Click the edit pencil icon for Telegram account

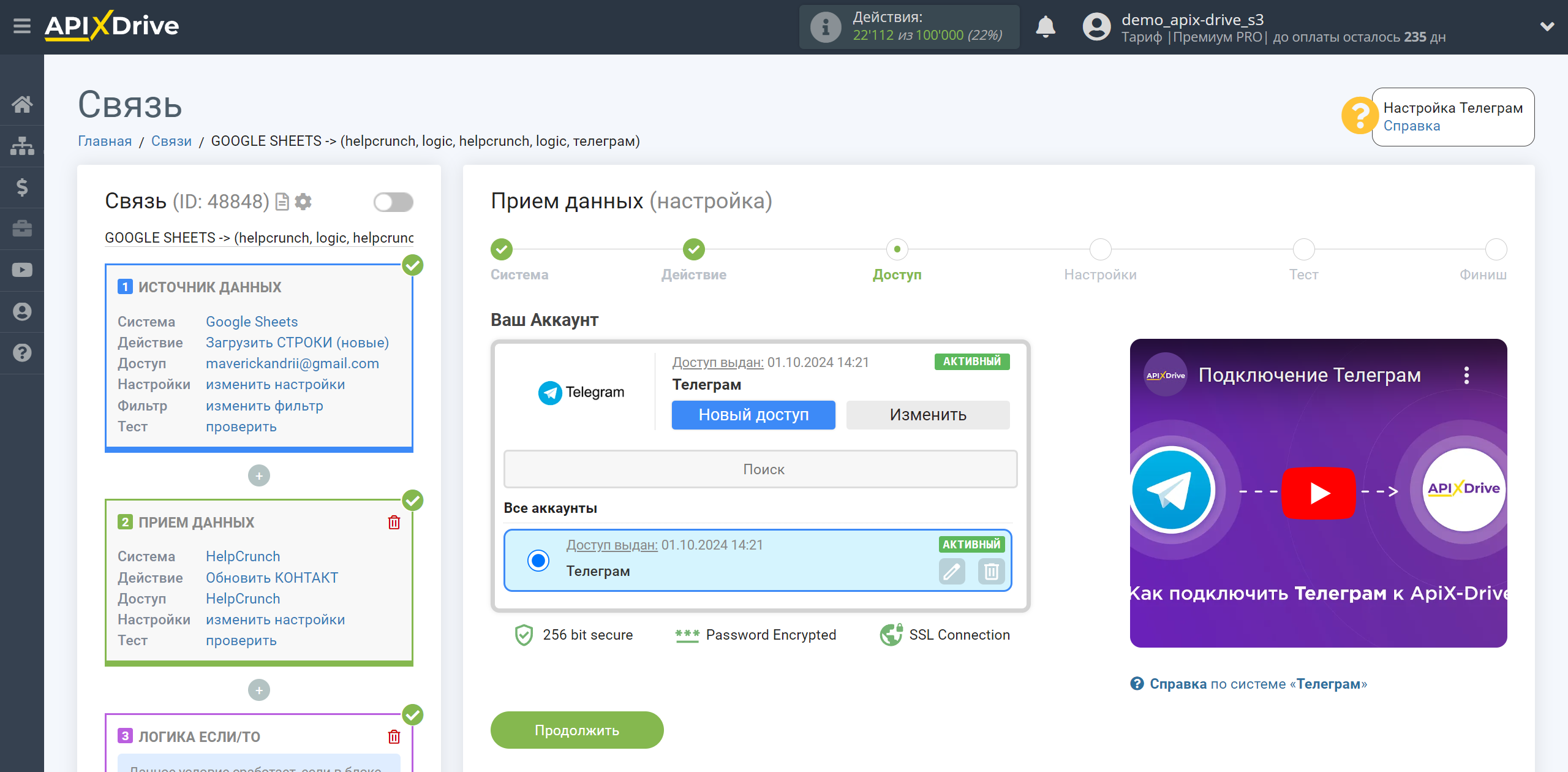click(x=951, y=572)
